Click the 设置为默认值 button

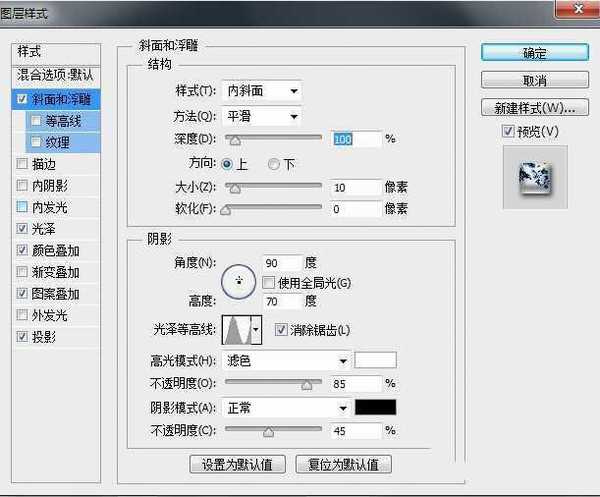click(237, 464)
